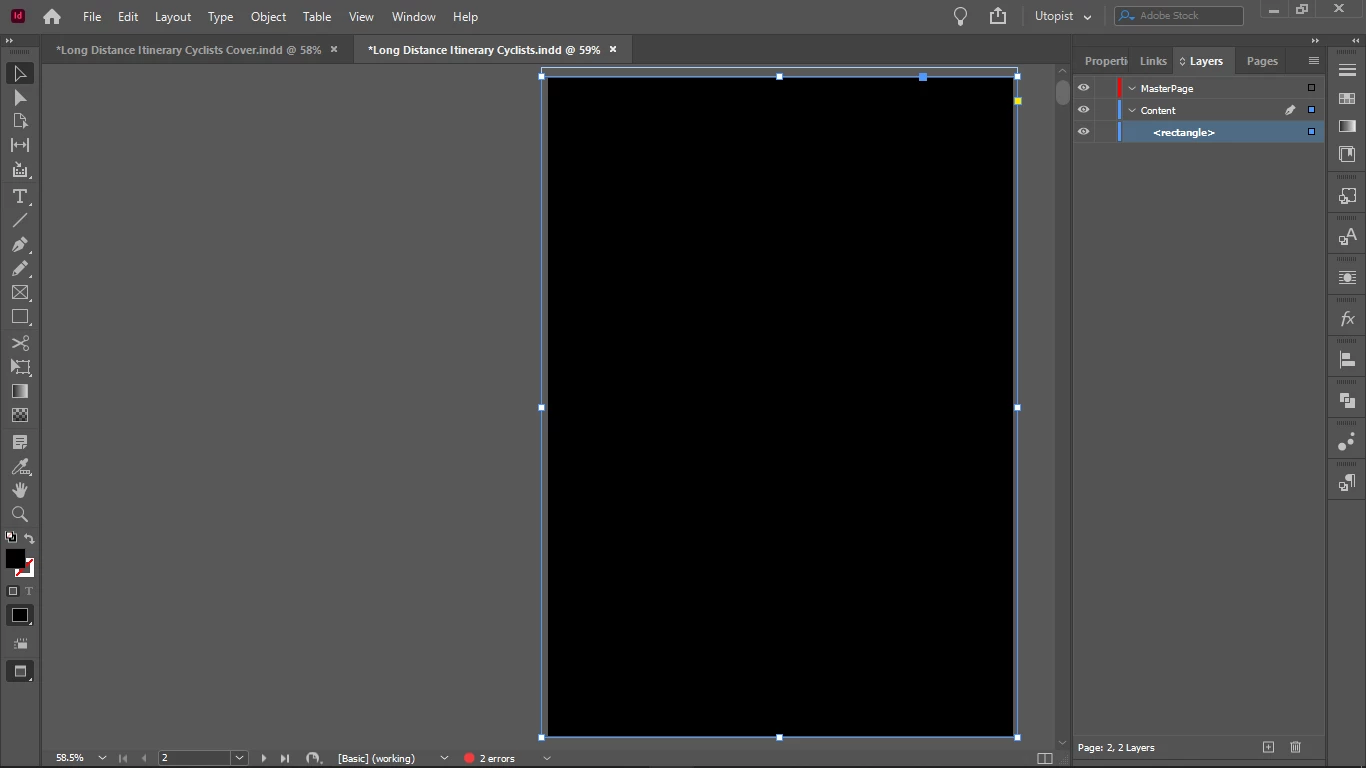Image resolution: width=1366 pixels, height=768 pixels.
Task: Toggle formatting affects text
Action: pos(28,591)
